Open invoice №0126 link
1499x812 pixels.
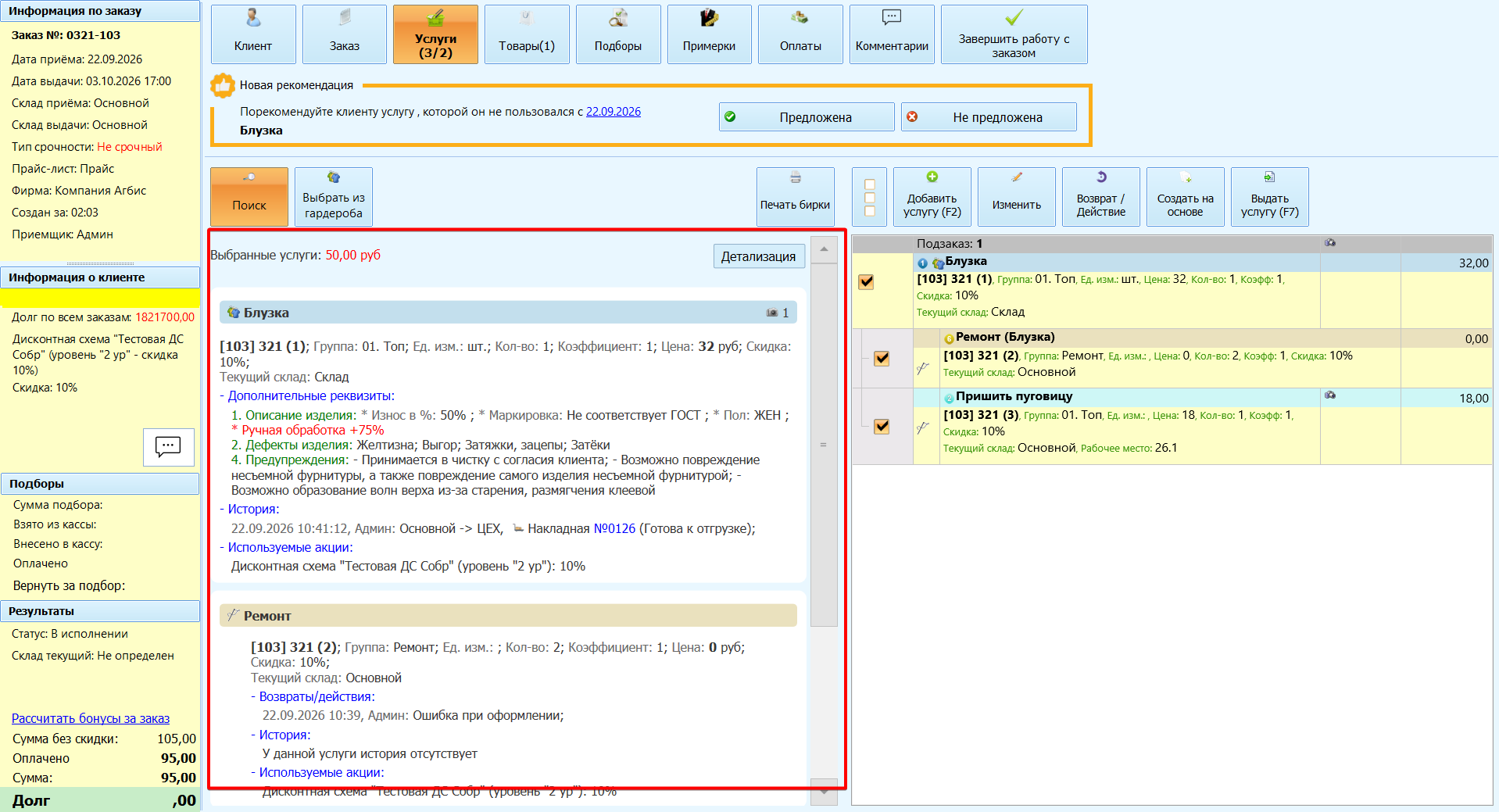click(614, 528)
